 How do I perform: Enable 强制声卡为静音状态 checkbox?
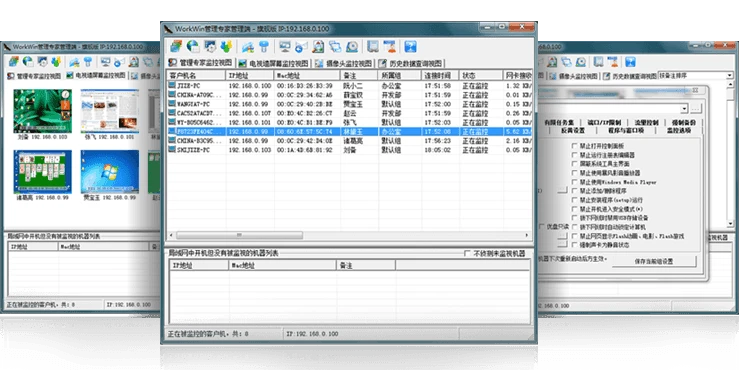pos(575,245)
